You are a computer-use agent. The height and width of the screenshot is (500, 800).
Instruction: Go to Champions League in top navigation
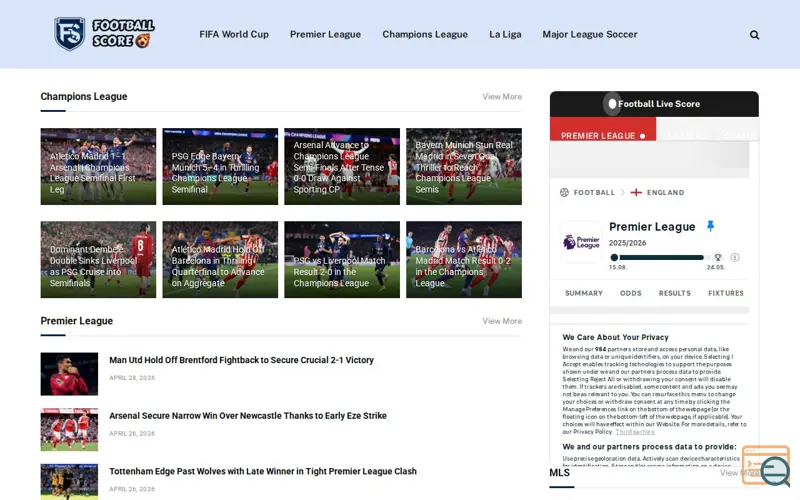point(425,34)
